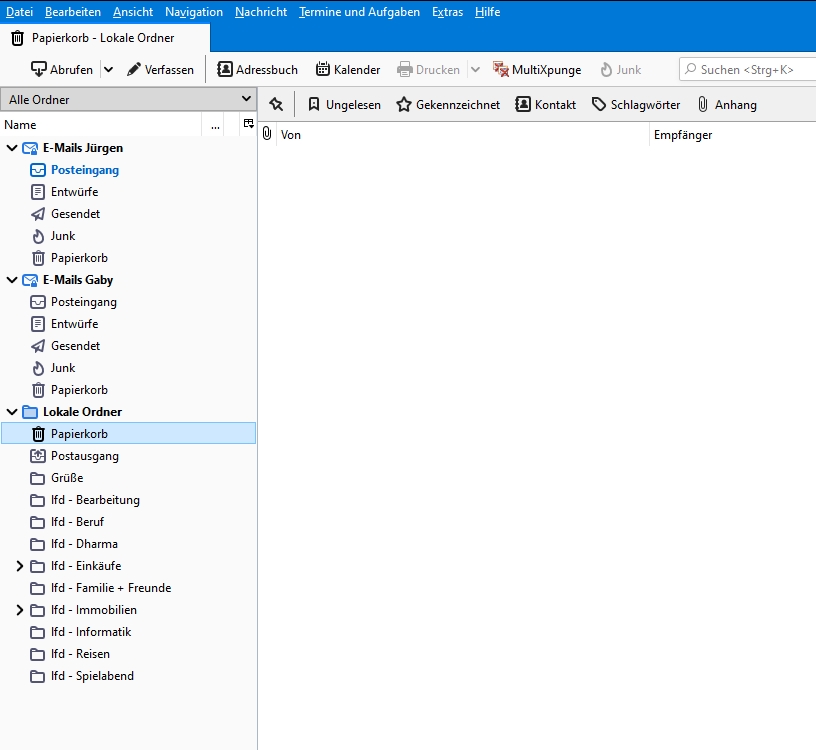The image size is (816, 750).
Task: Expand the lfd - Einkäufe folder
Action: (20, 566)
